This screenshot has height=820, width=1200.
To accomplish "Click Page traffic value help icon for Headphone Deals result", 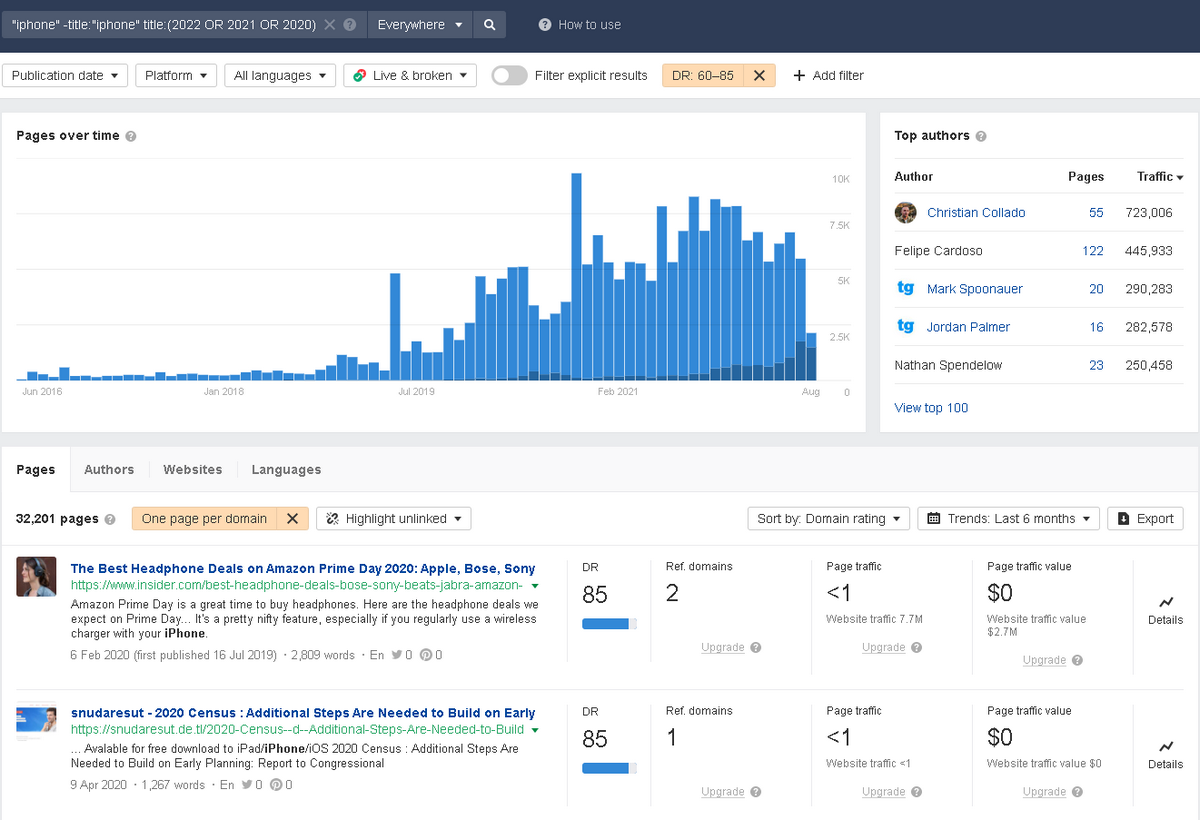I will coord(1077,660).
